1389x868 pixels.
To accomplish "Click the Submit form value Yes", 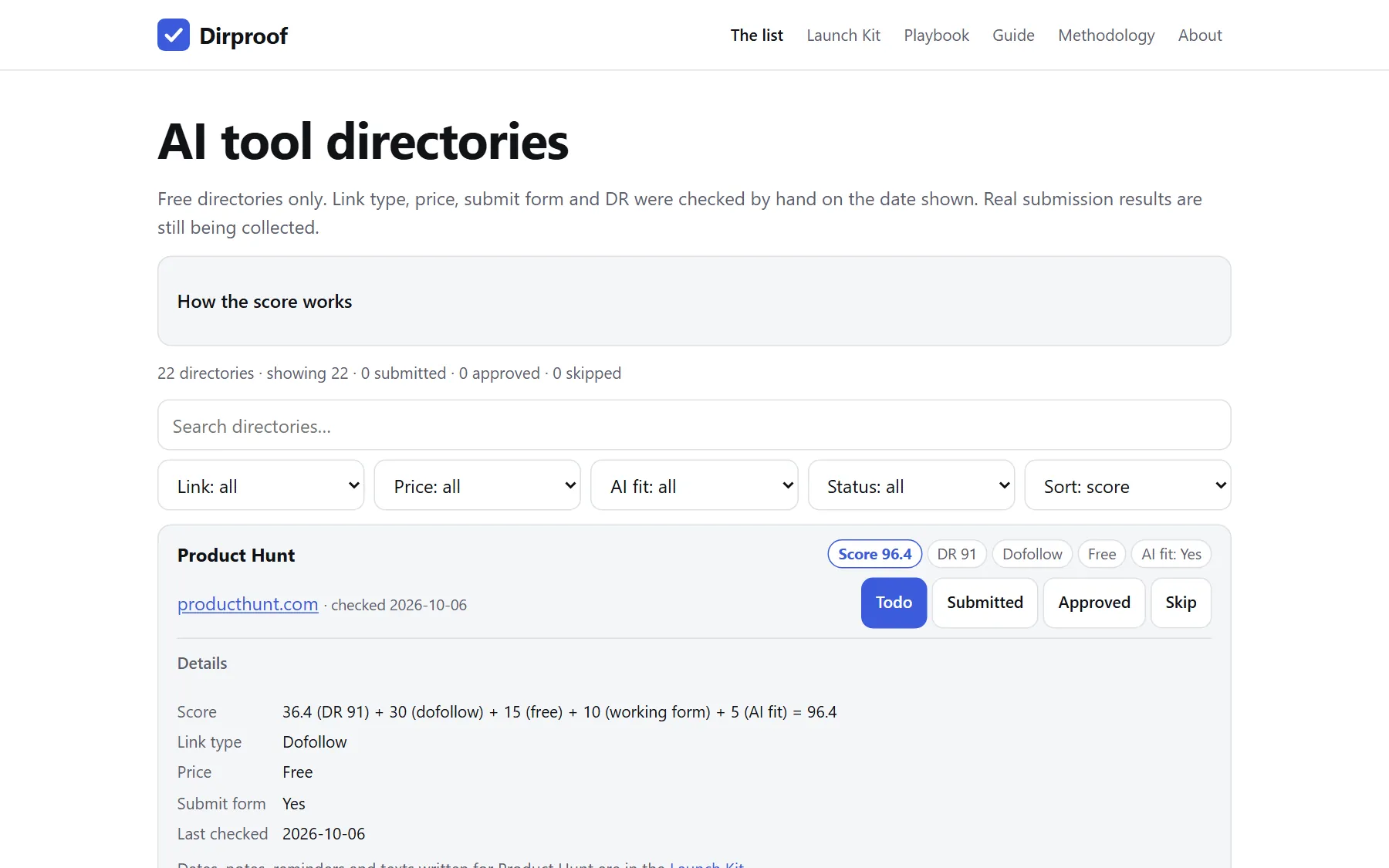I will pyautogui.click(x=294, y=804).
